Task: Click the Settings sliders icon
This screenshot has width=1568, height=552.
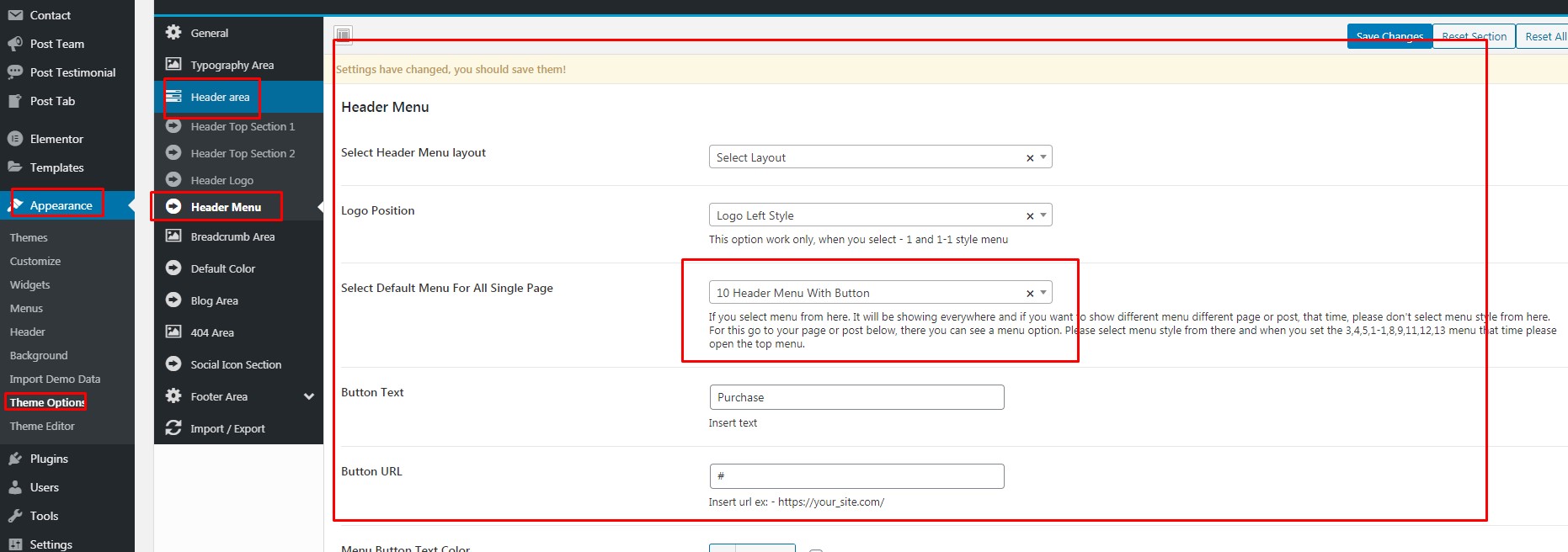Action: 15,544
